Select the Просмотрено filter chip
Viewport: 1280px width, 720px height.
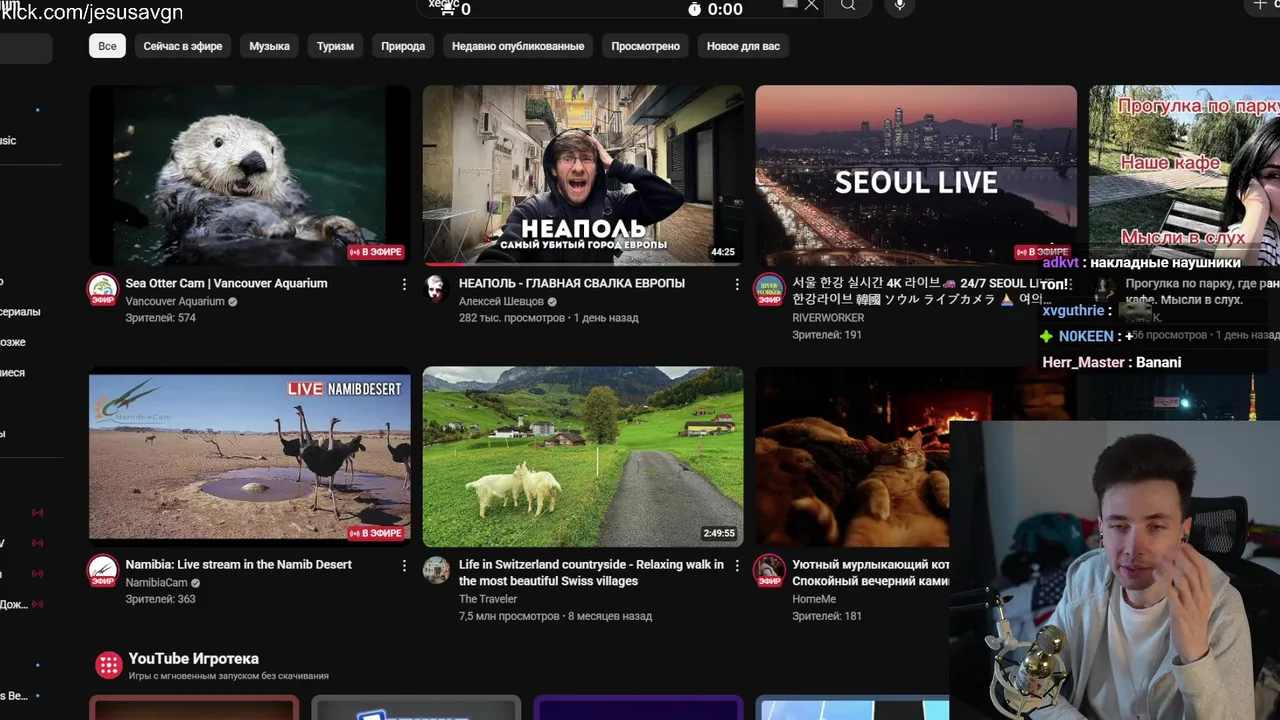(x=645, y=46)
